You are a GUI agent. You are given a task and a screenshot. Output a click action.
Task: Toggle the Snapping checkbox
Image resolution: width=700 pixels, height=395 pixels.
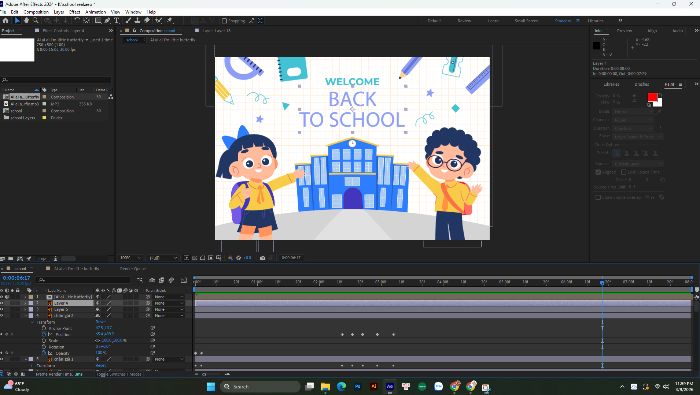coord(225,21)
